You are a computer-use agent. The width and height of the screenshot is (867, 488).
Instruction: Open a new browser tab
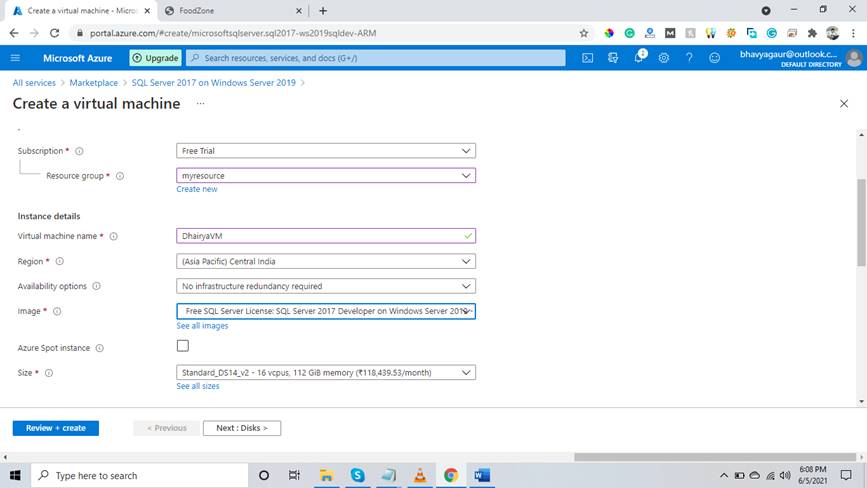[323, 11]
